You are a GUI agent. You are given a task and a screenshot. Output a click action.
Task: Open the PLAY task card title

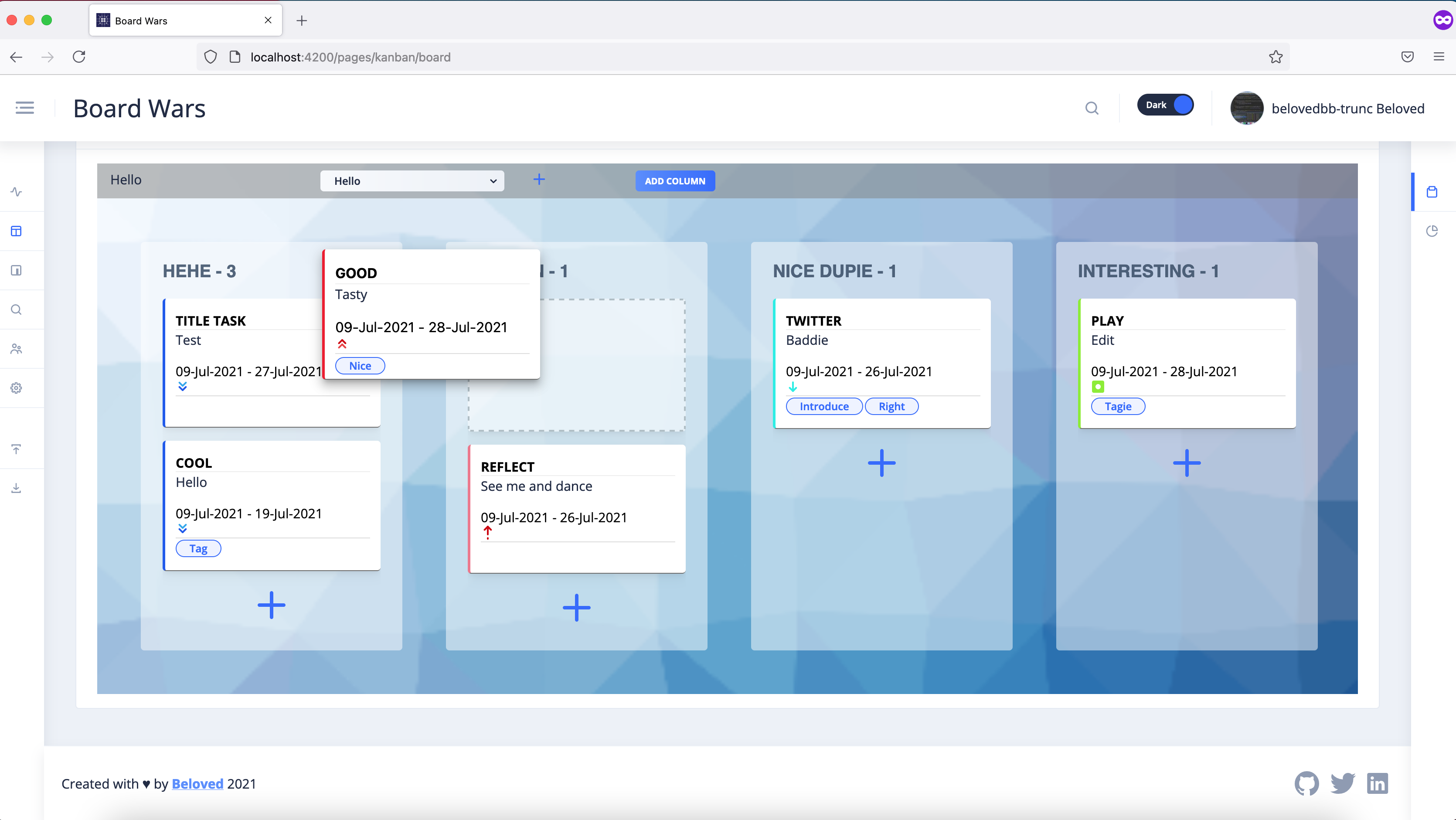click(1107, 320)
